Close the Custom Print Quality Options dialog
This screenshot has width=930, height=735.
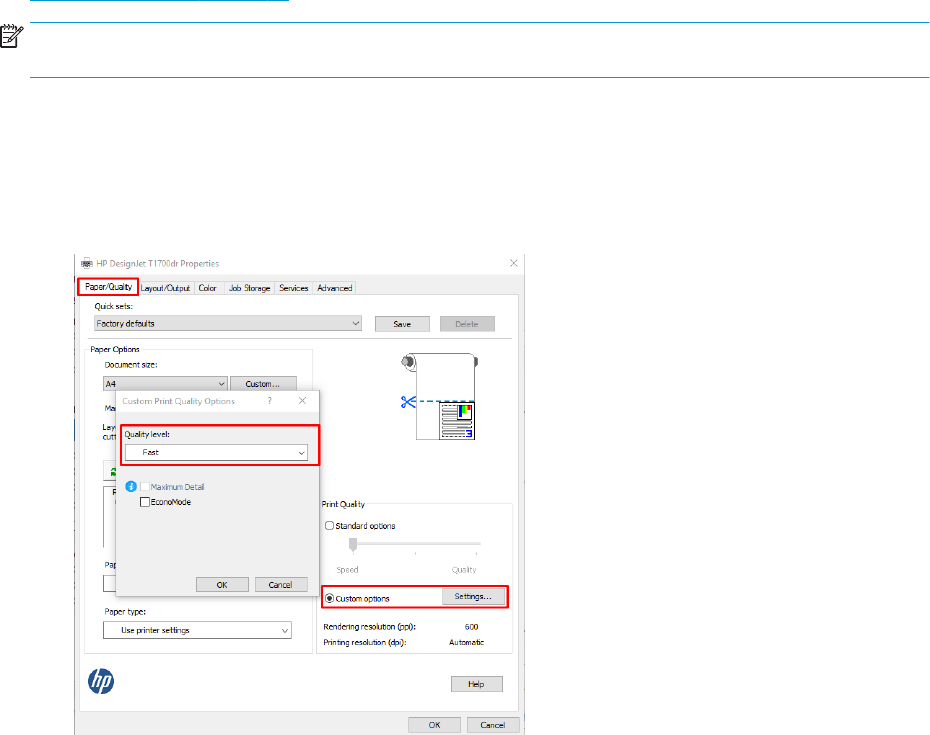302,401
